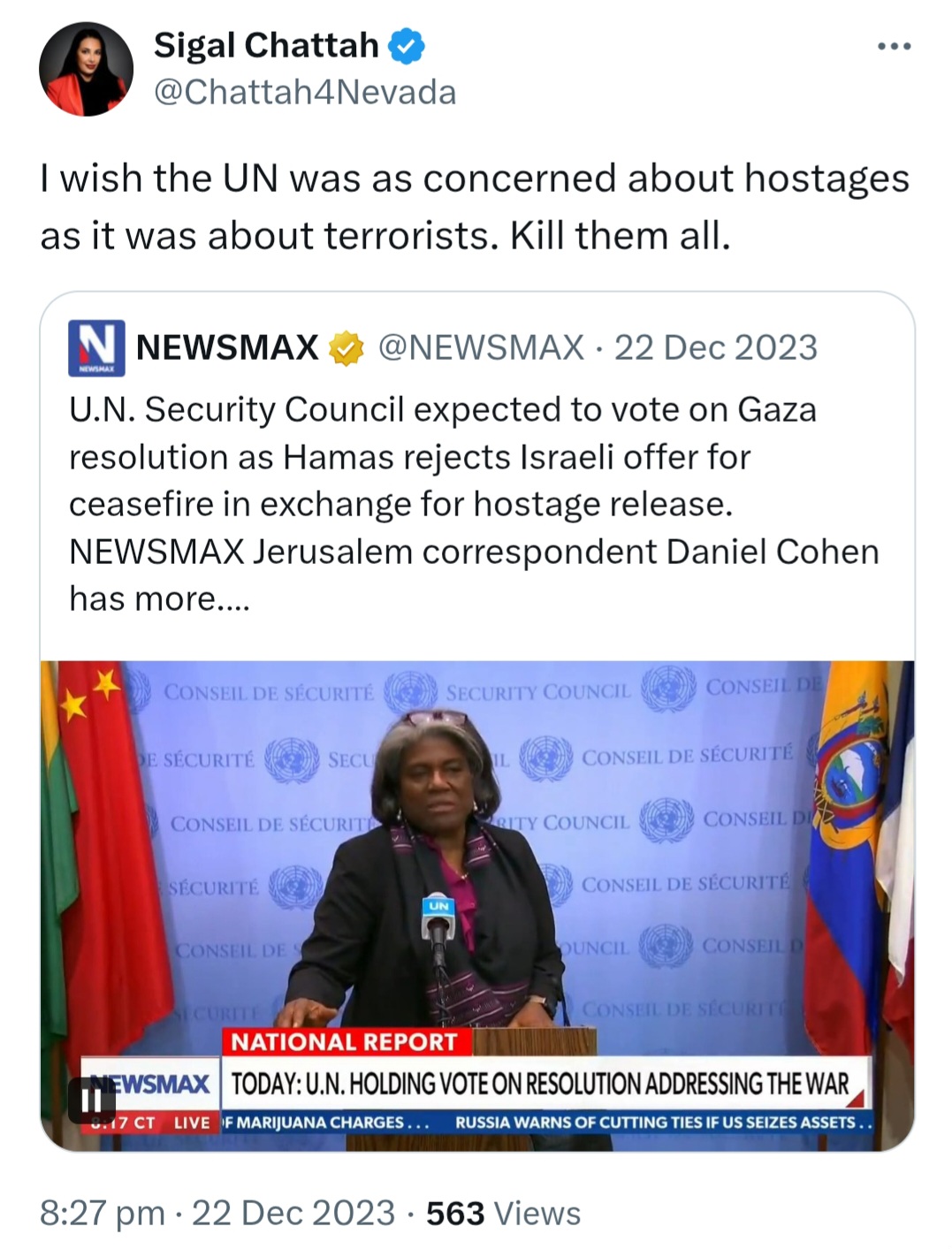Click the quoted tweet's 22 Dec 2023 date
Viewport: 952px width, 1249px height.
point(716,347)
